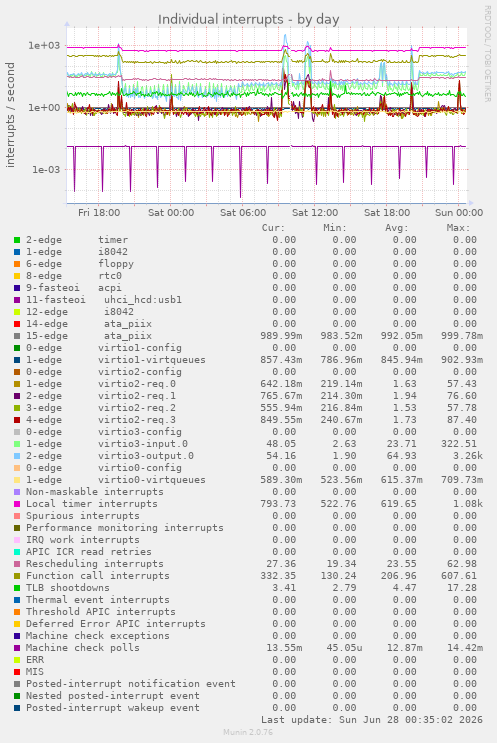497x743 pixels.
Task: Click the Cur: column header
Action: tap(273, 228)
